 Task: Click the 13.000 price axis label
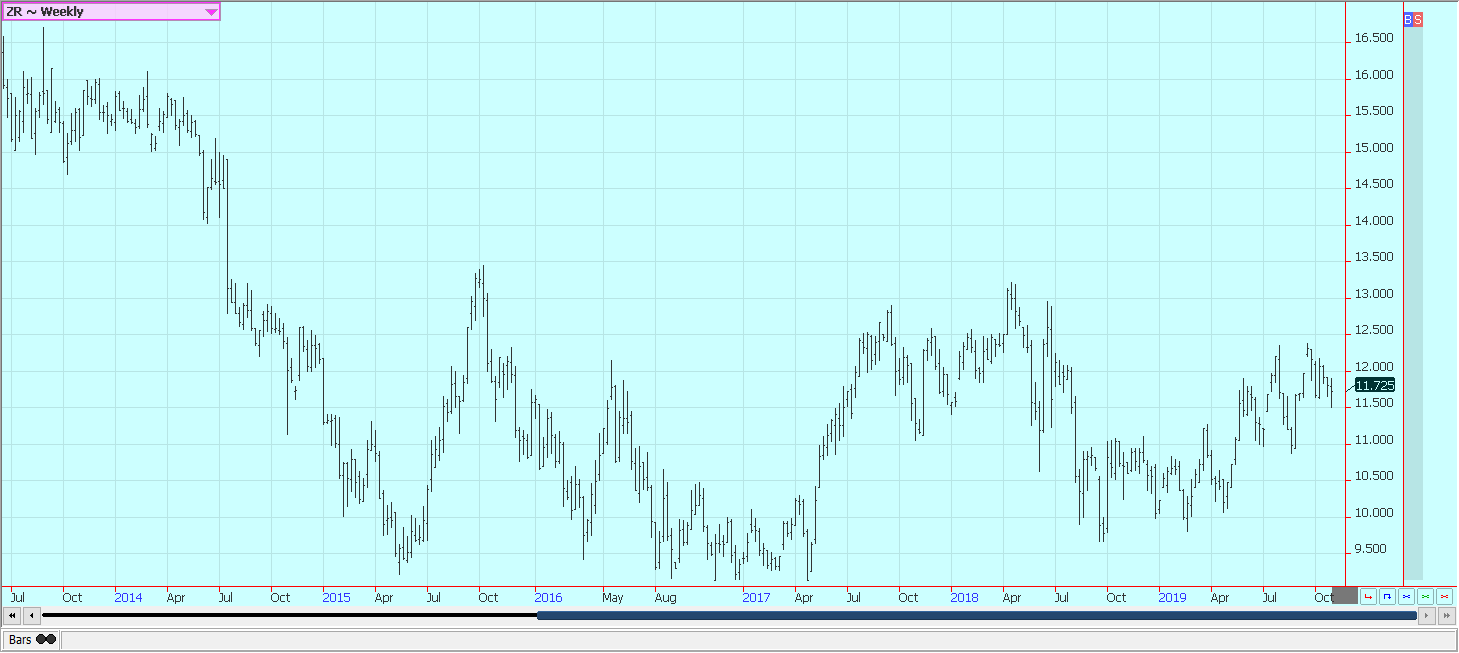pos(1374,294)
